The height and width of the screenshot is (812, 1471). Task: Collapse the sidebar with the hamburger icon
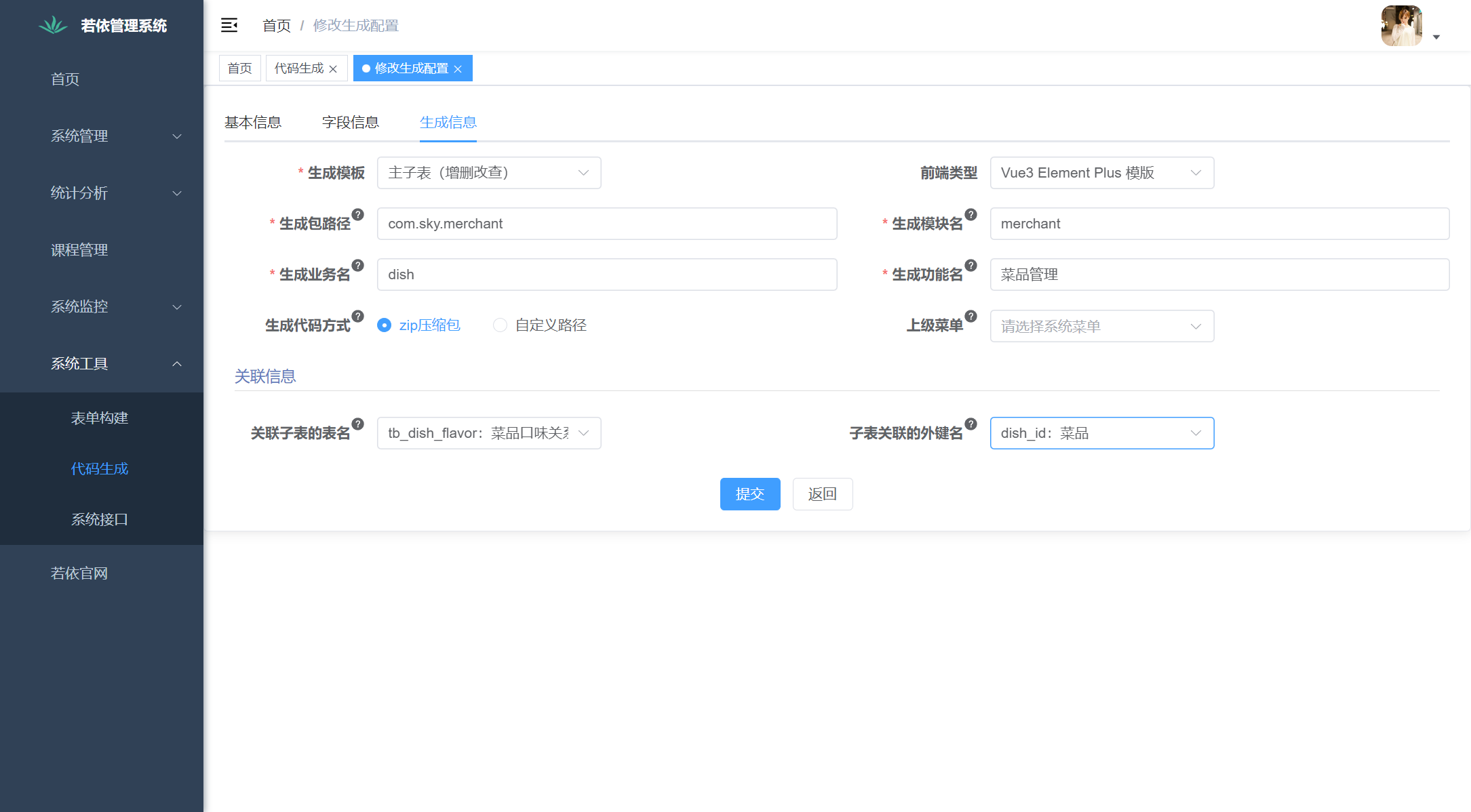tap(229, 26)
